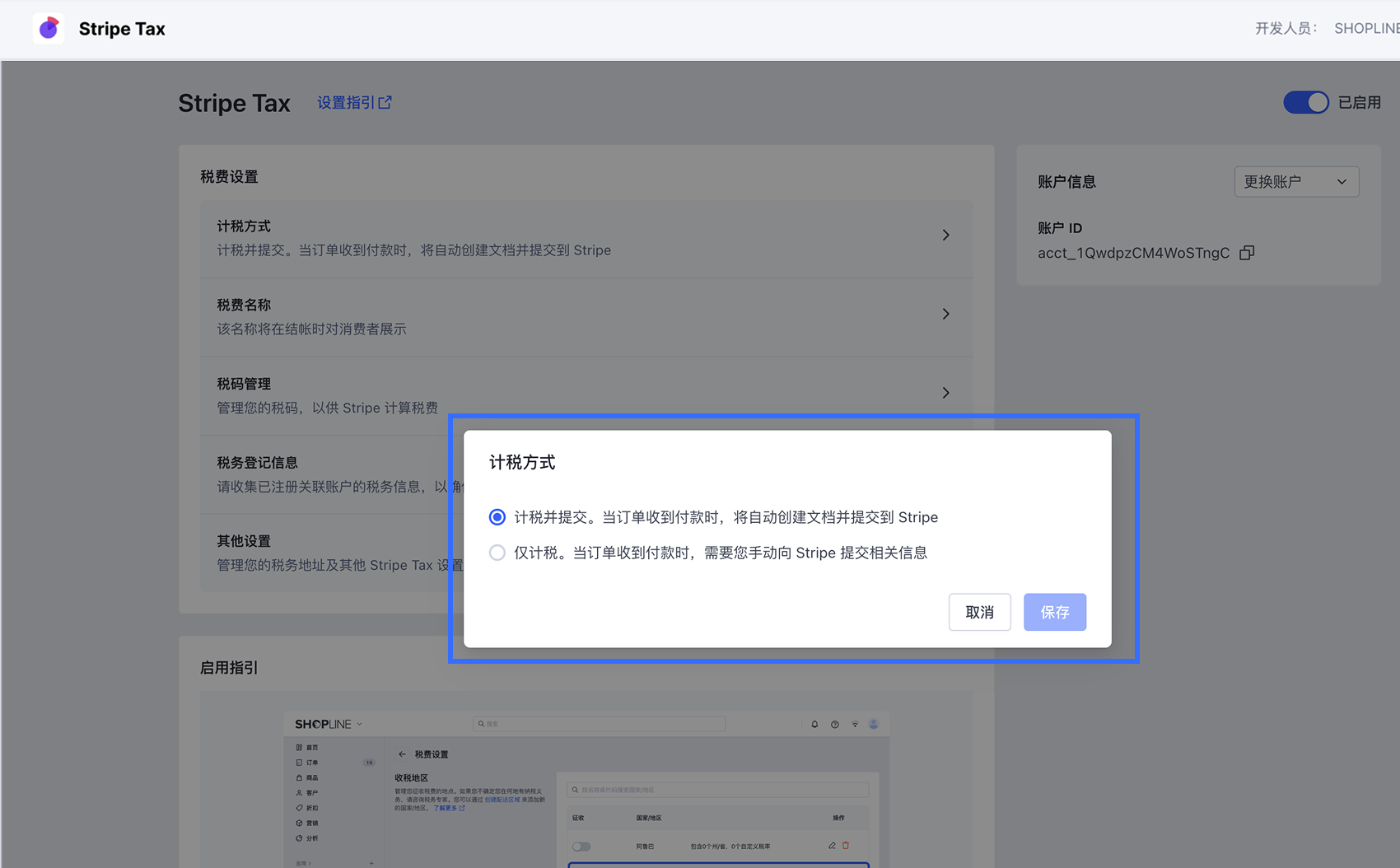
Task: Toggle the 已启用 enabled switch off
Action: point(1305,102)
